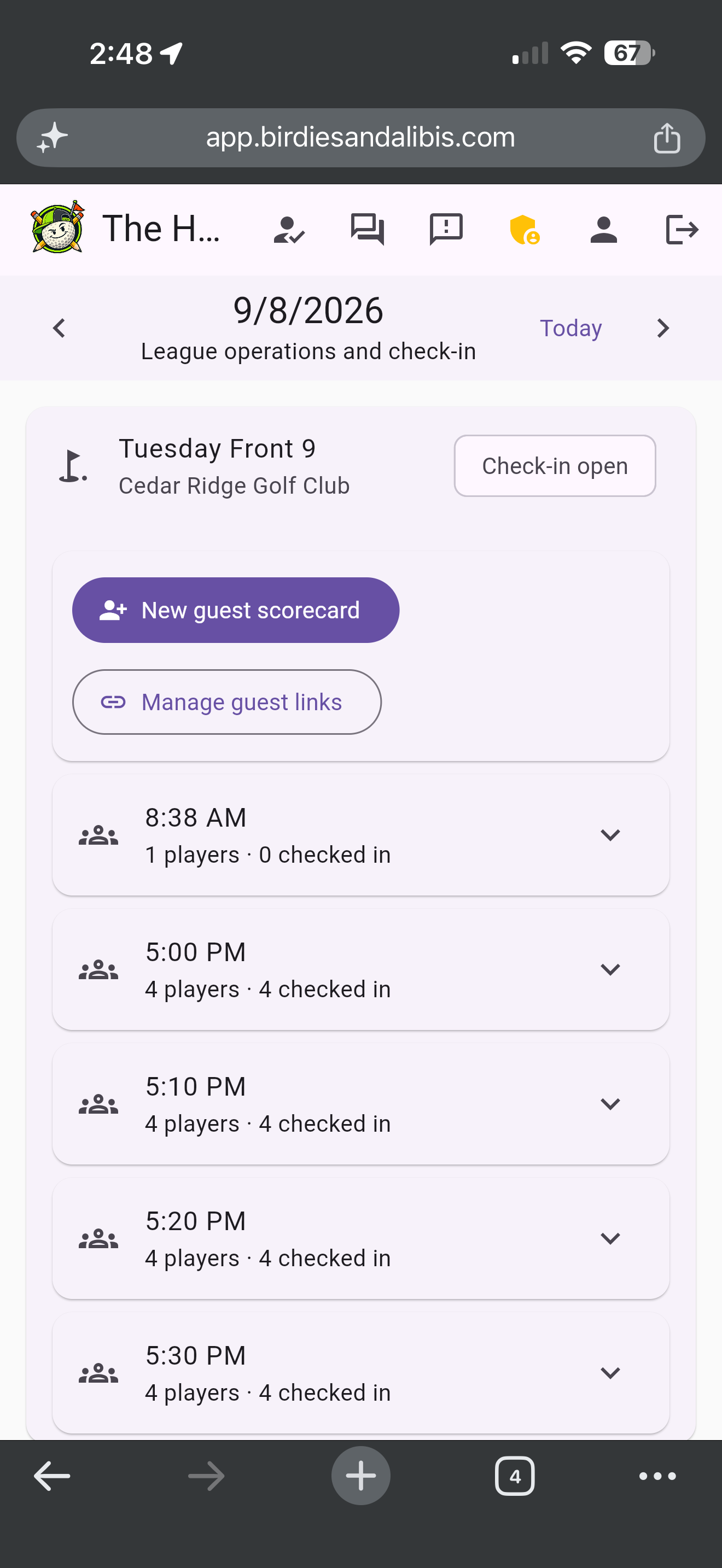The width and height of the screenshot is (722, 1568).
Task: Tap the golf ball mascot logo
Action: tap(57, 227)
